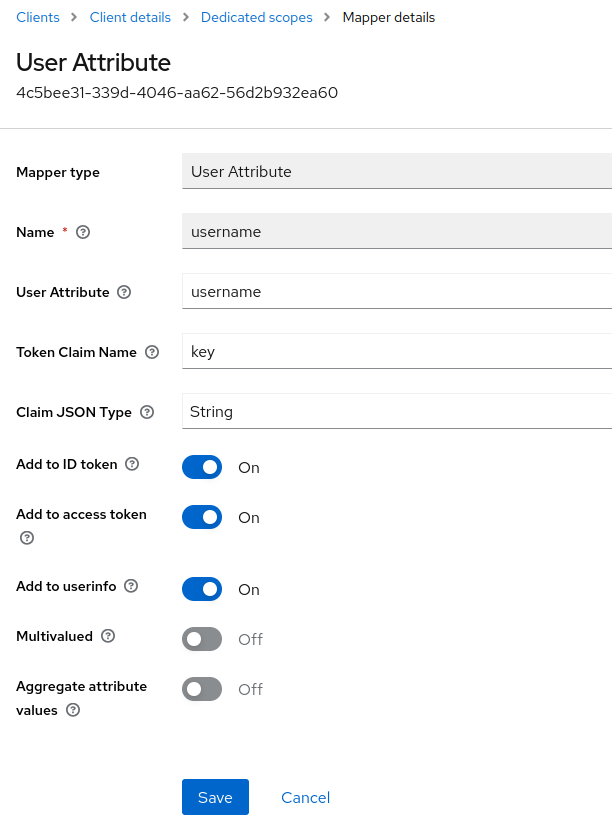Navigate to Client details breadcrumb

[x=130, y=17]
